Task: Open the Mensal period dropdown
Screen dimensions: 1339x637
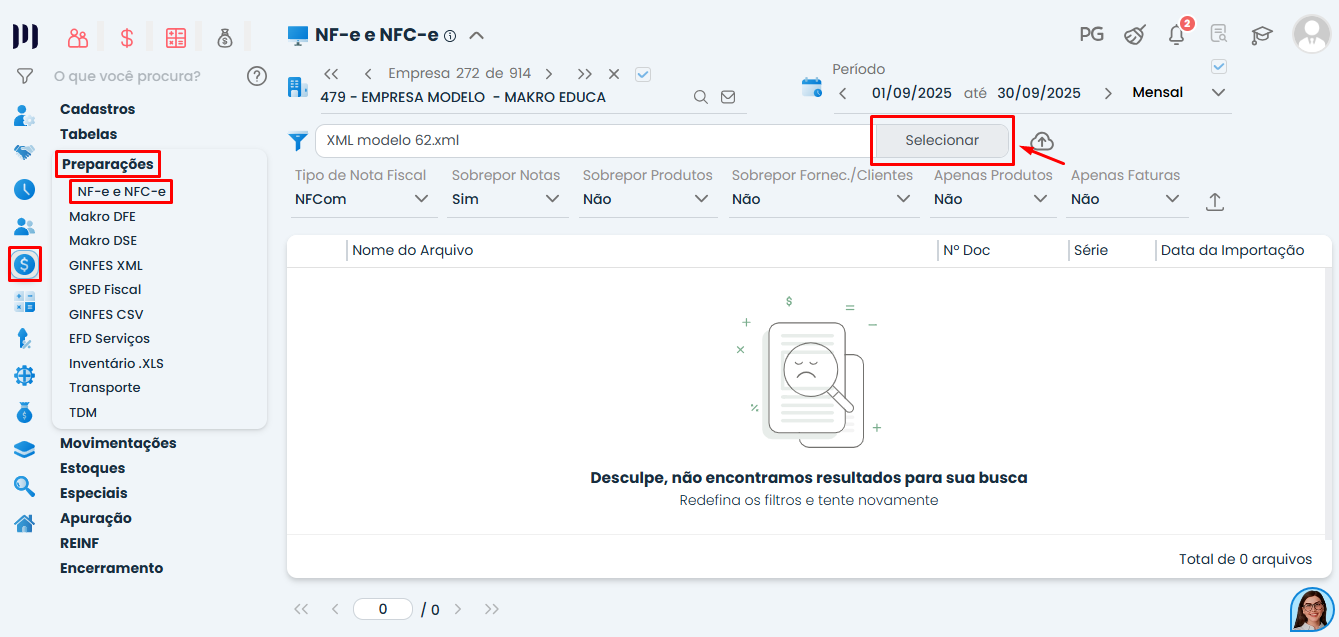Action: pyautogui.click(x=1178, y=92)
